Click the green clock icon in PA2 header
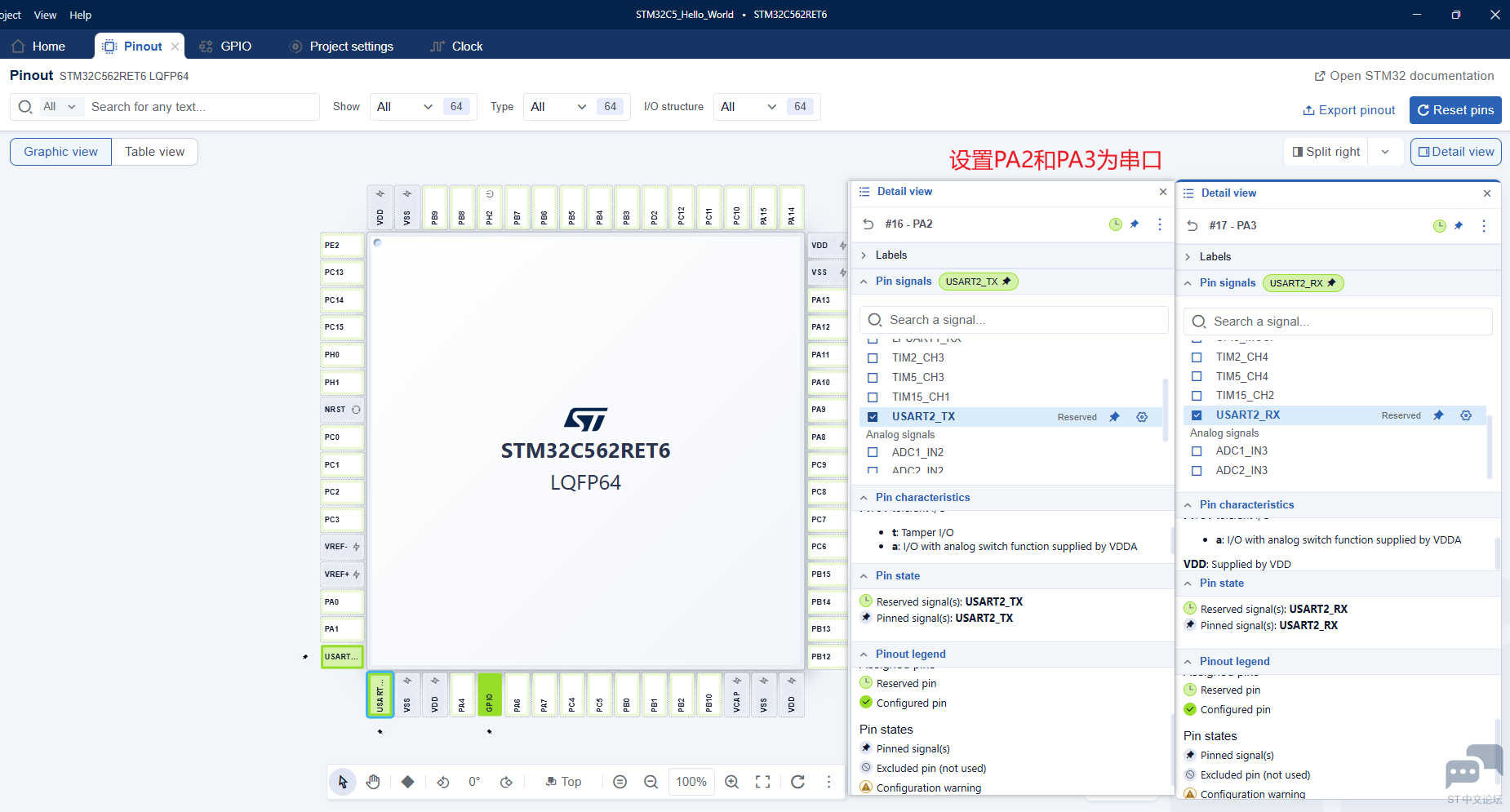 1116,224
